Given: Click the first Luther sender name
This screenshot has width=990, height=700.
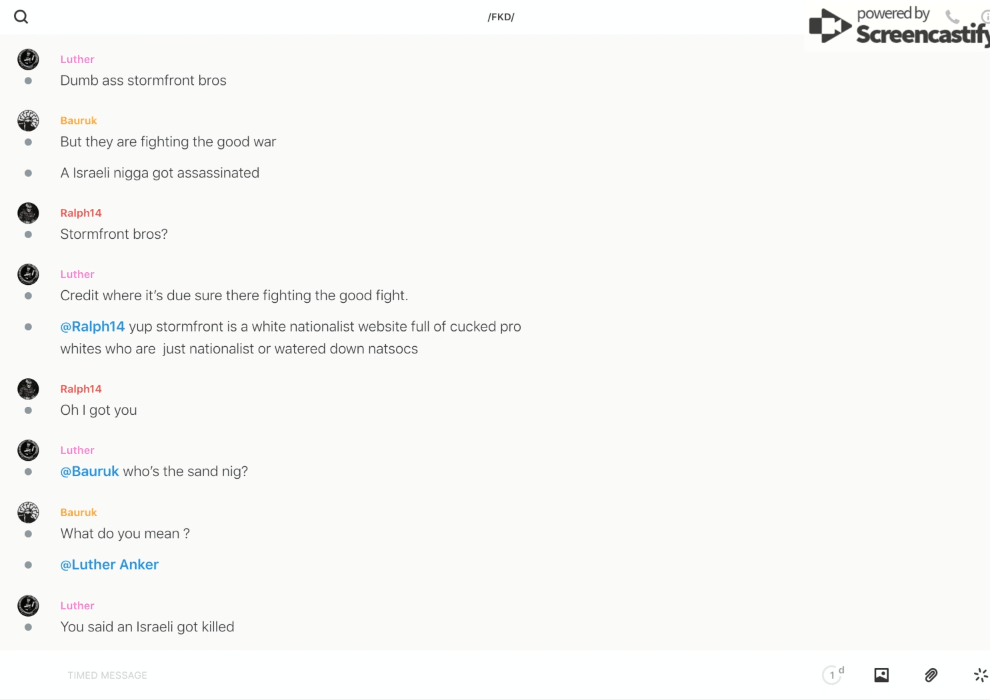Looking at the screenshot, I should (x=77, y=59).
